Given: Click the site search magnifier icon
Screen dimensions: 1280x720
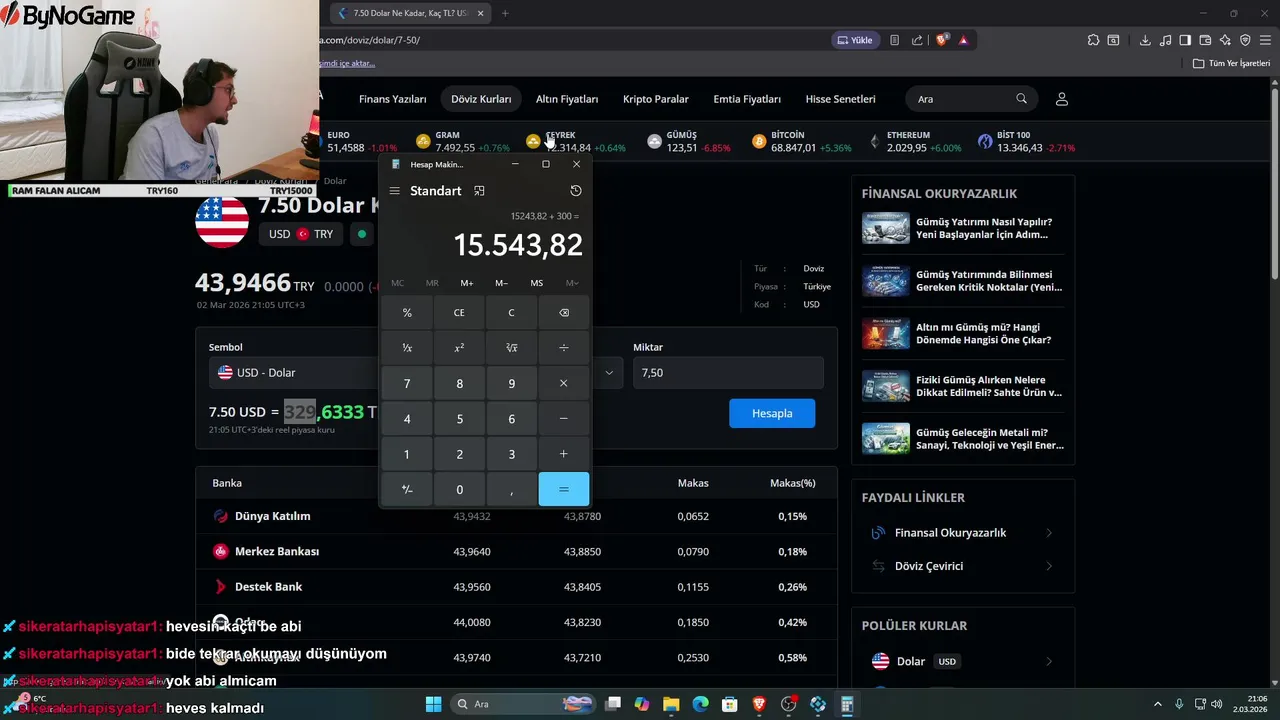Looking at the screenshot, I should coord(1021,99).
